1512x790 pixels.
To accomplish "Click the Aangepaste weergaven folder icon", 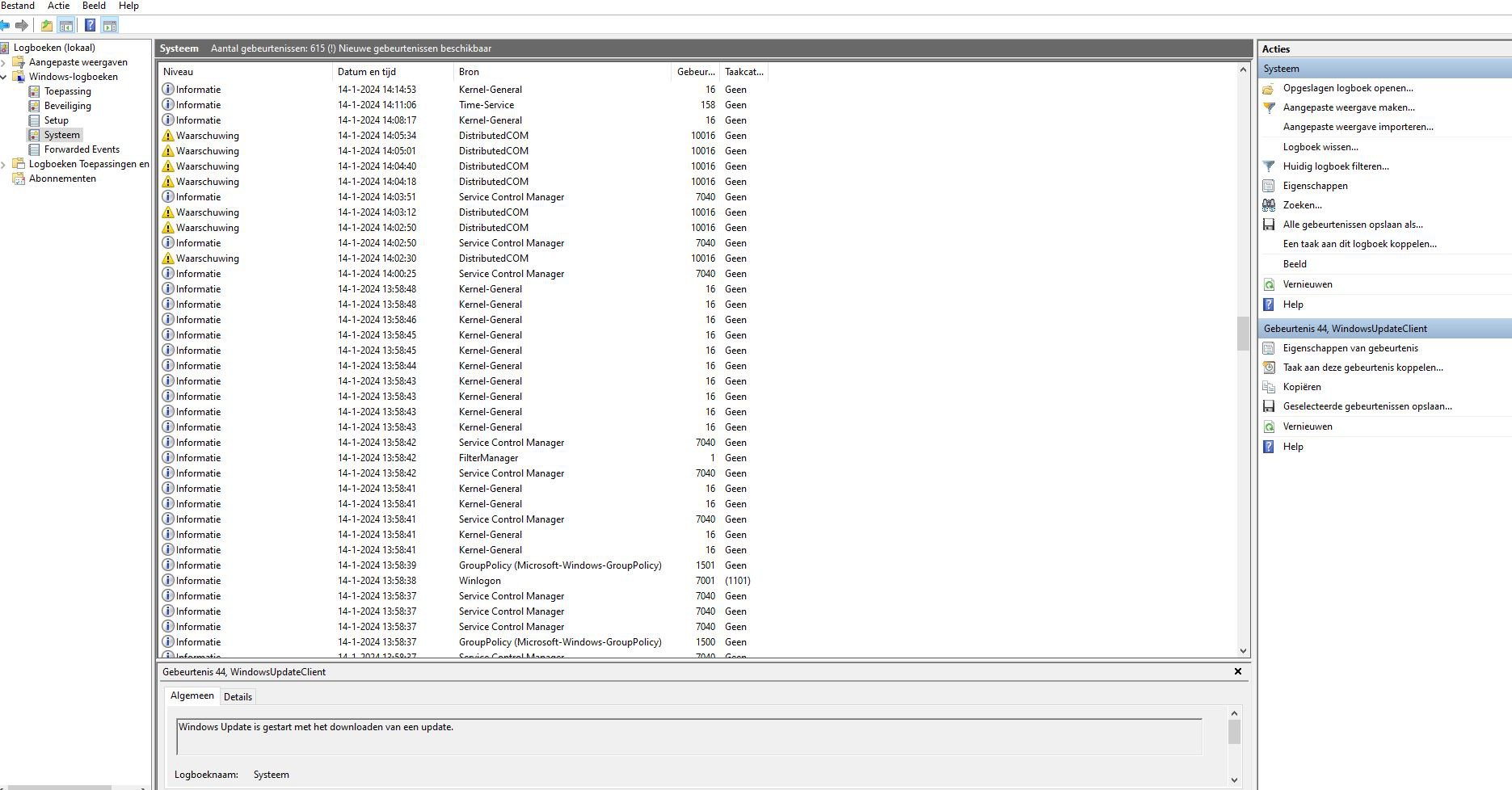I will (x=19, y=62).
